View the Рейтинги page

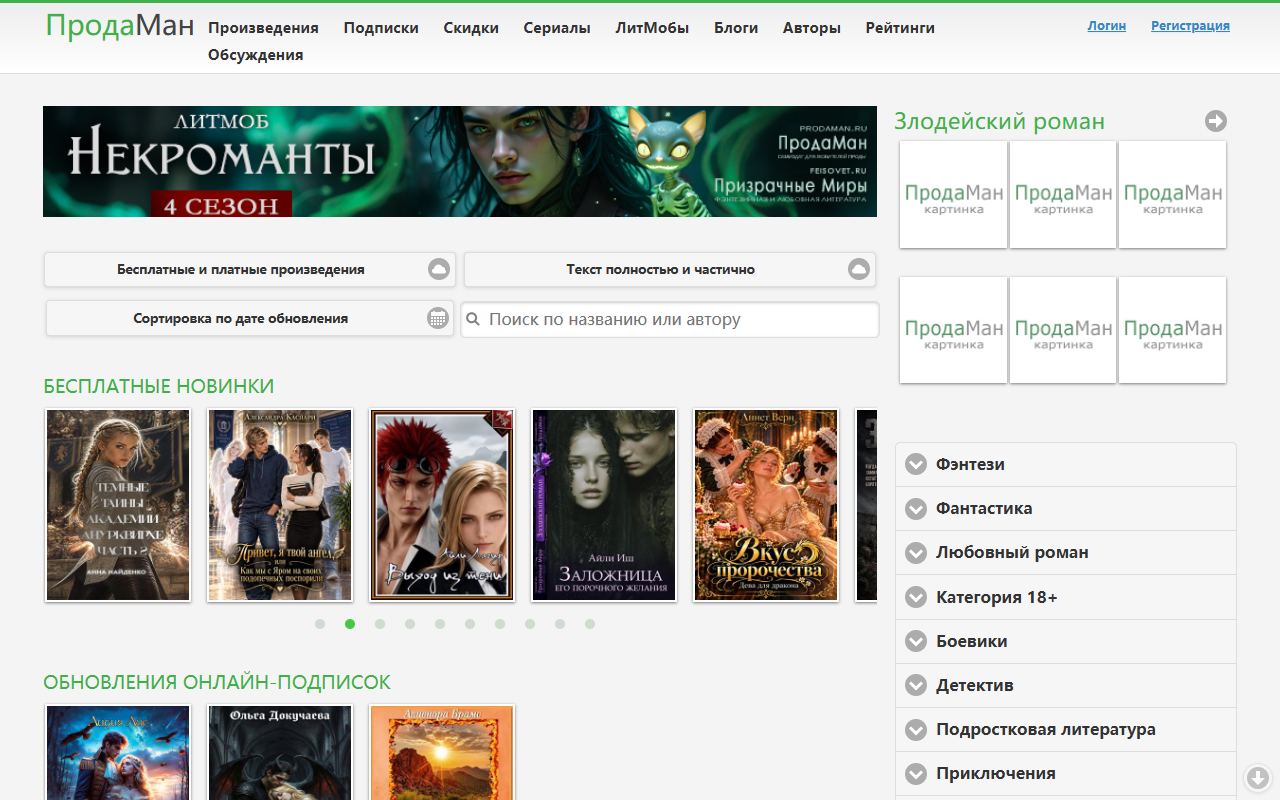coord(900,28)
